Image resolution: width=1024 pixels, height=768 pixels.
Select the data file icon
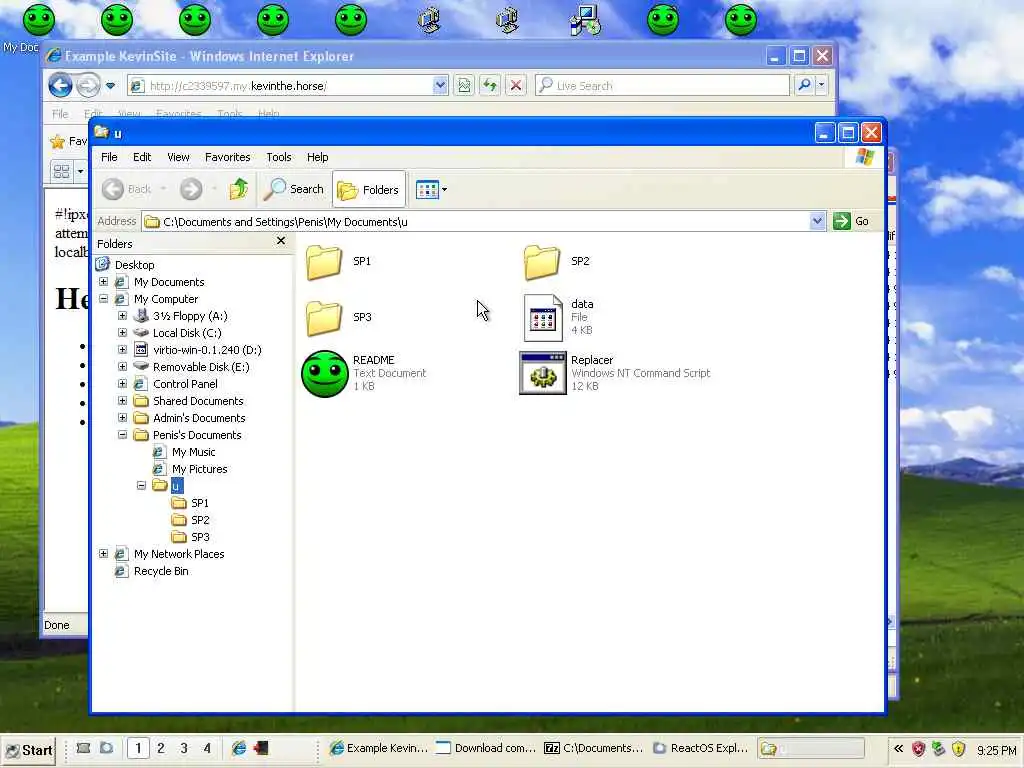point(543,318)
